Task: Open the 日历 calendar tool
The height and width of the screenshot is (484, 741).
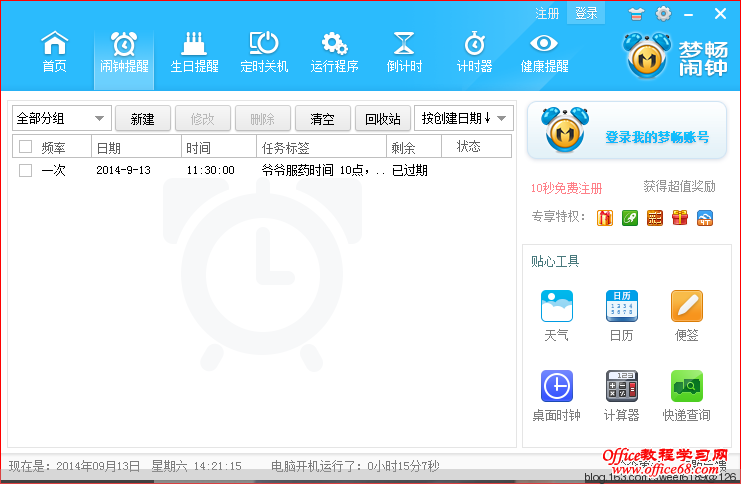Action: (x=621, y=316)
